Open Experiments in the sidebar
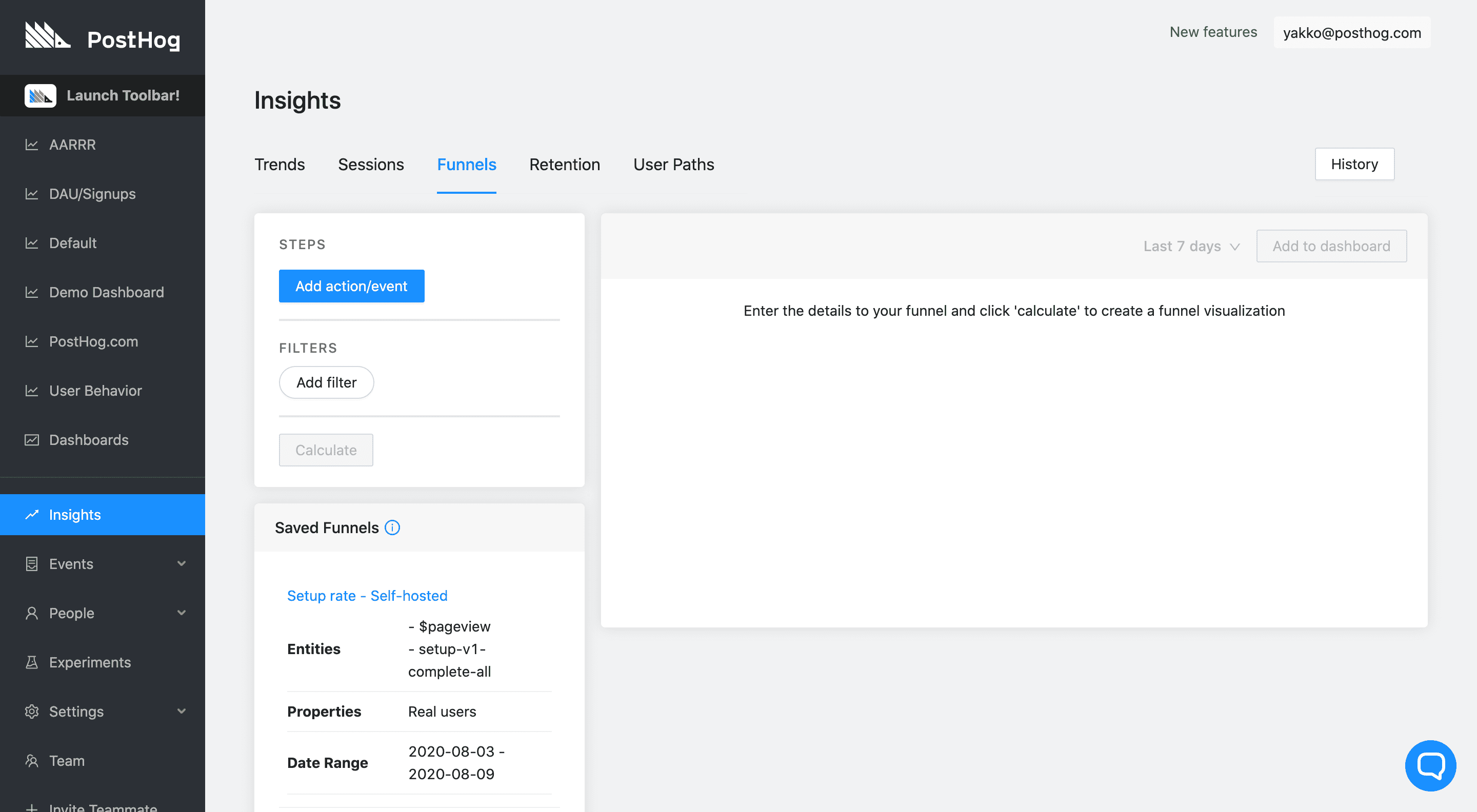The width and height of the screenshot is (1477, 812). click(103, 662)
